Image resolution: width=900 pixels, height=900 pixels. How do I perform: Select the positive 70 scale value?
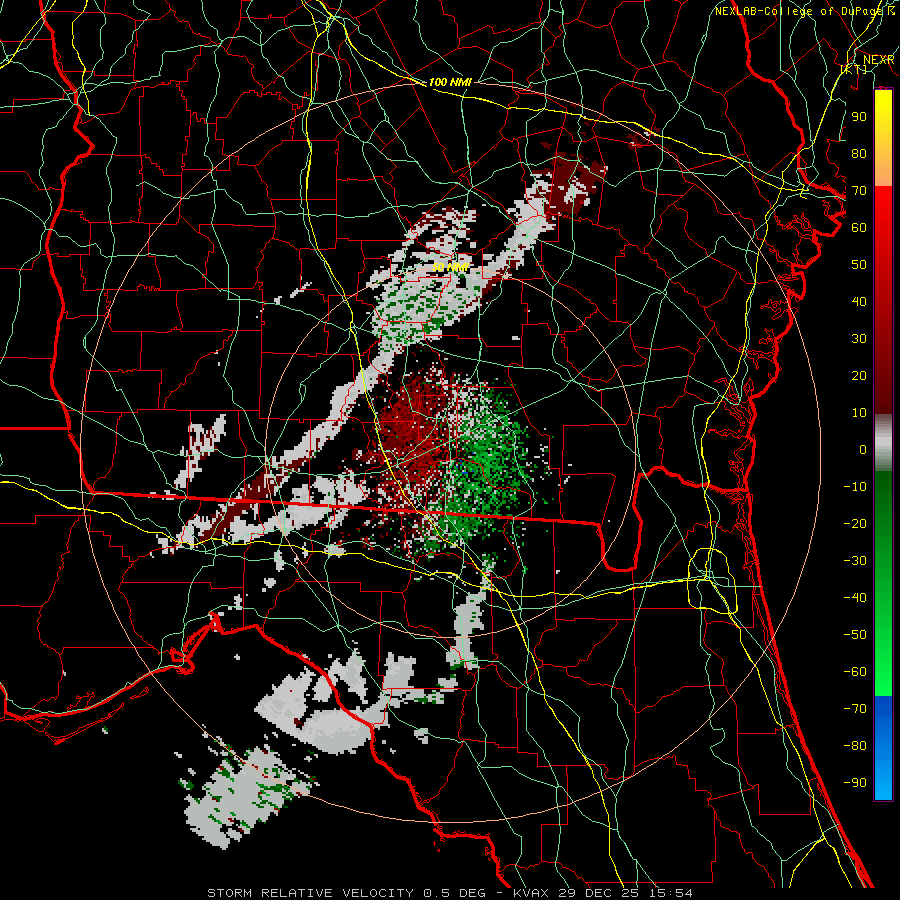tap(859, 191)
